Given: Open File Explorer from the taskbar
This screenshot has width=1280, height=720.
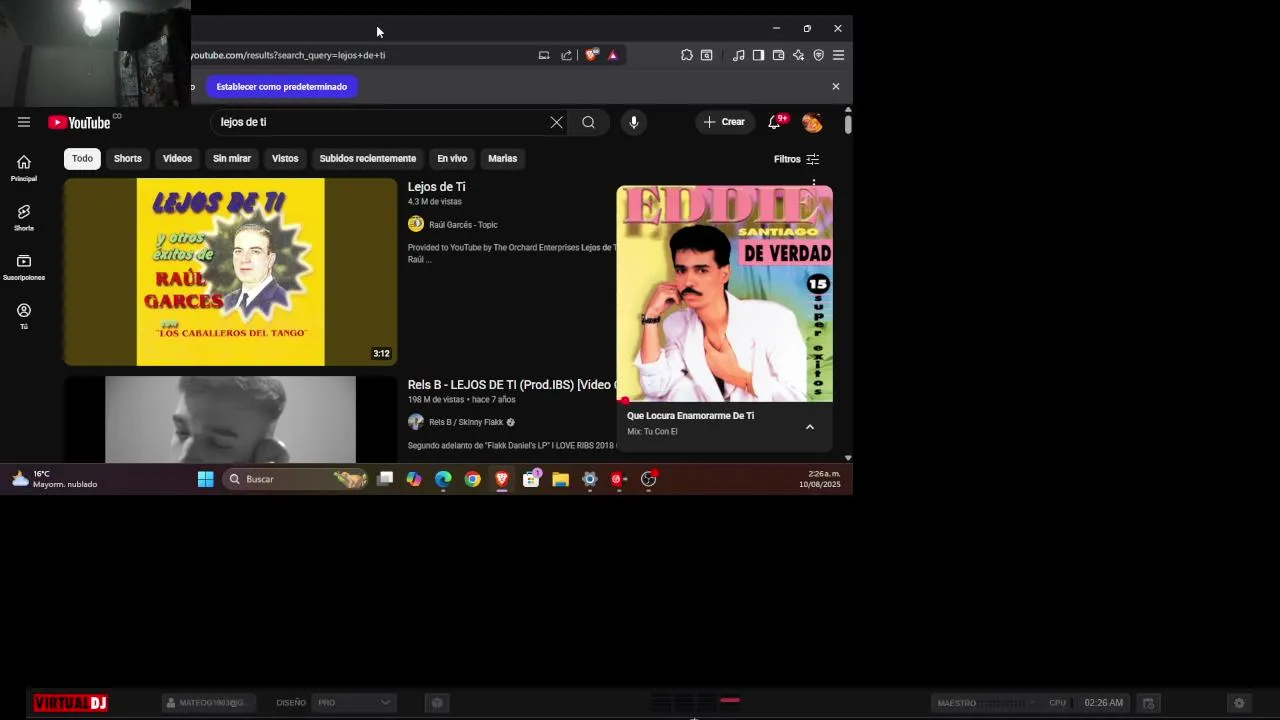Looking at the screenshot, I should [560, 479].
